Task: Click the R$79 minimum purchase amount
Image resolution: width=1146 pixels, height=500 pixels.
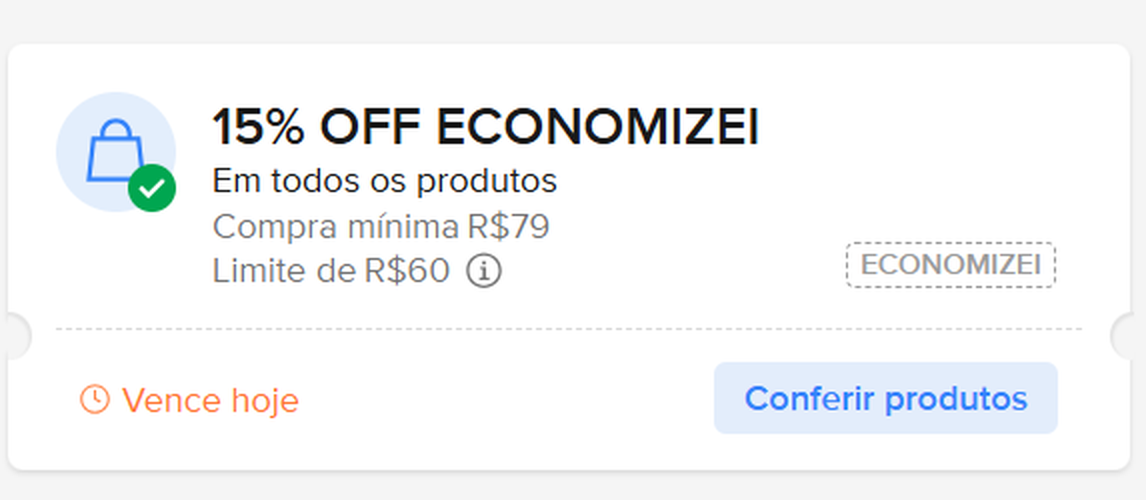Action: (508, 227)
